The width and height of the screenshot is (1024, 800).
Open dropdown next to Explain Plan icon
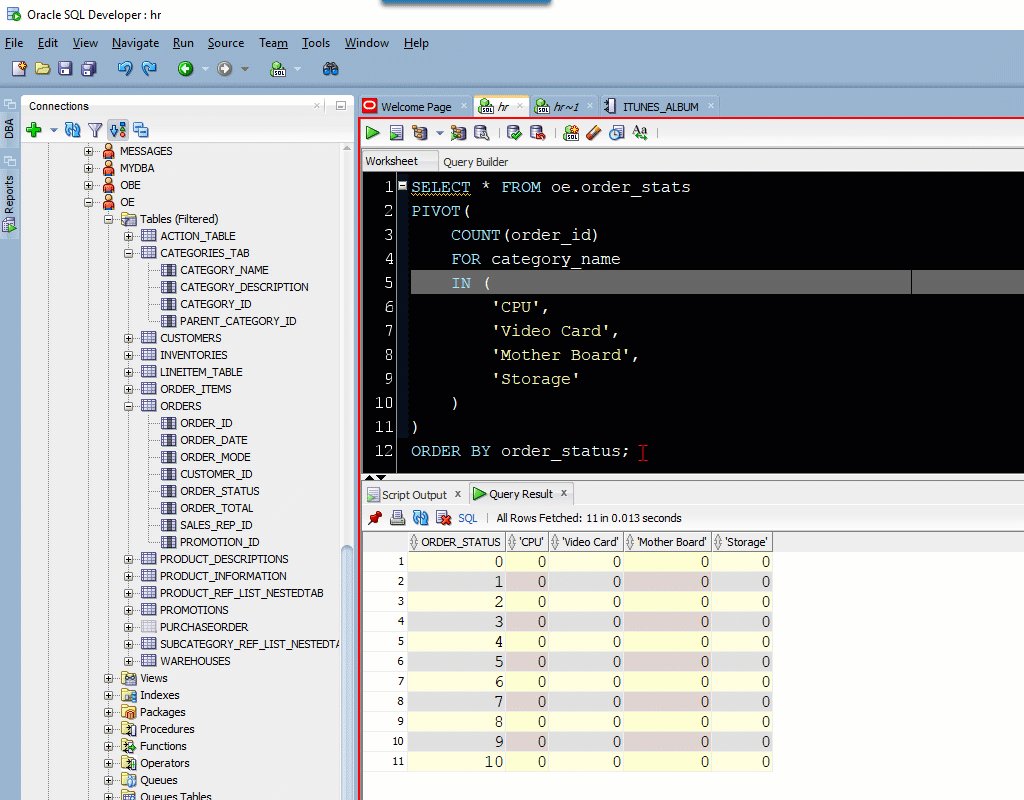tap(440, 133)
